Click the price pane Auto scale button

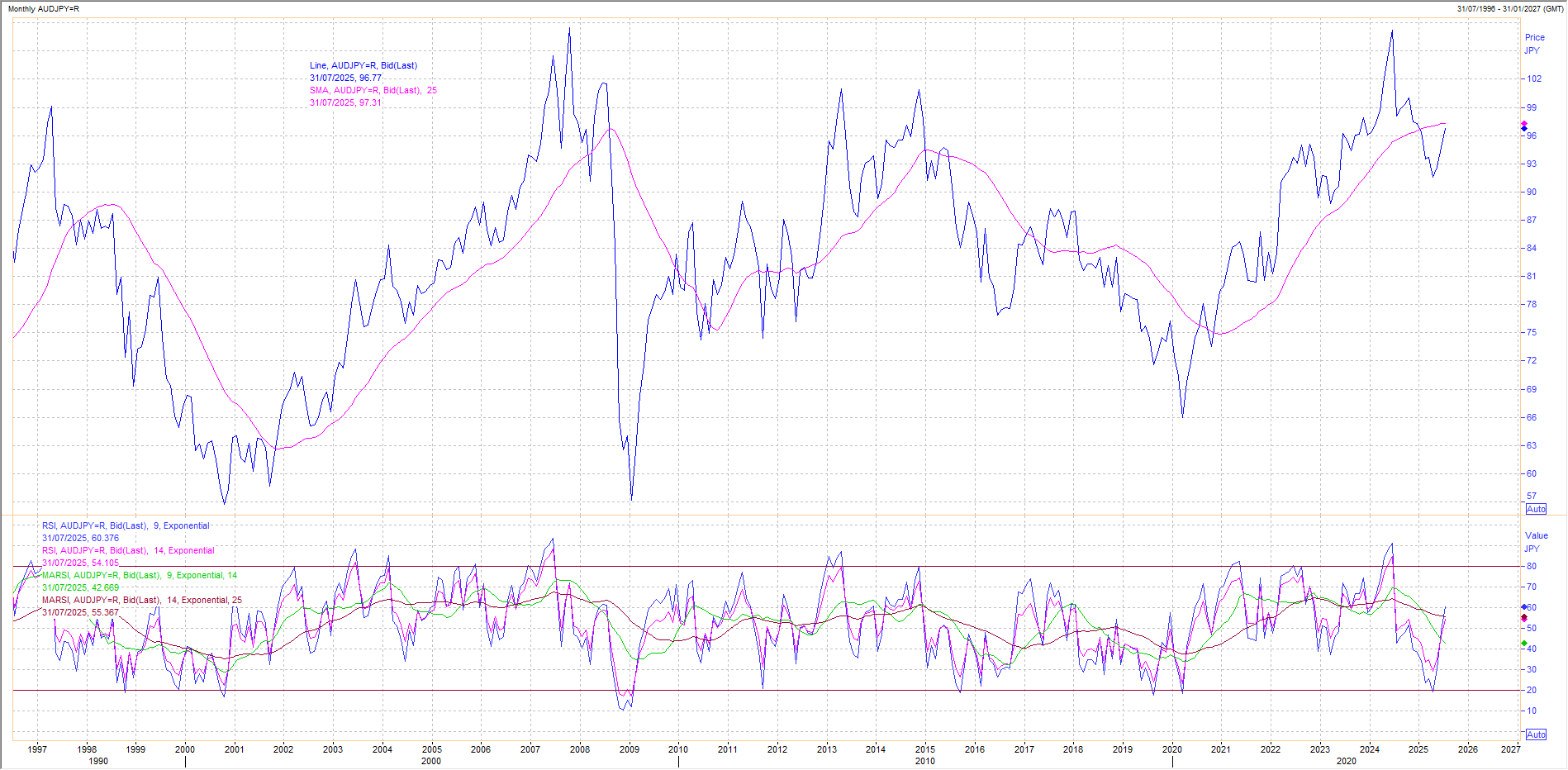click(1536, 509)
